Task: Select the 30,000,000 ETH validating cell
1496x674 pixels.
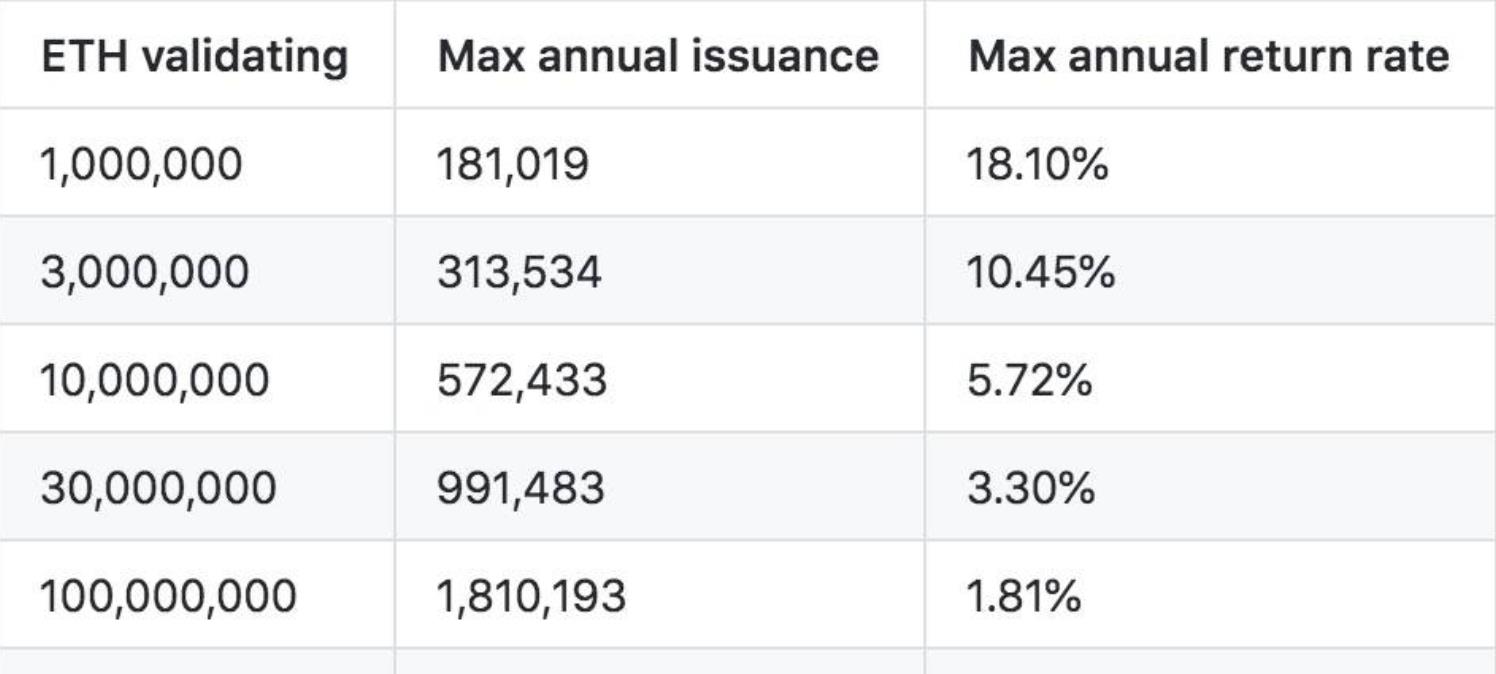Action: point(158,488)
